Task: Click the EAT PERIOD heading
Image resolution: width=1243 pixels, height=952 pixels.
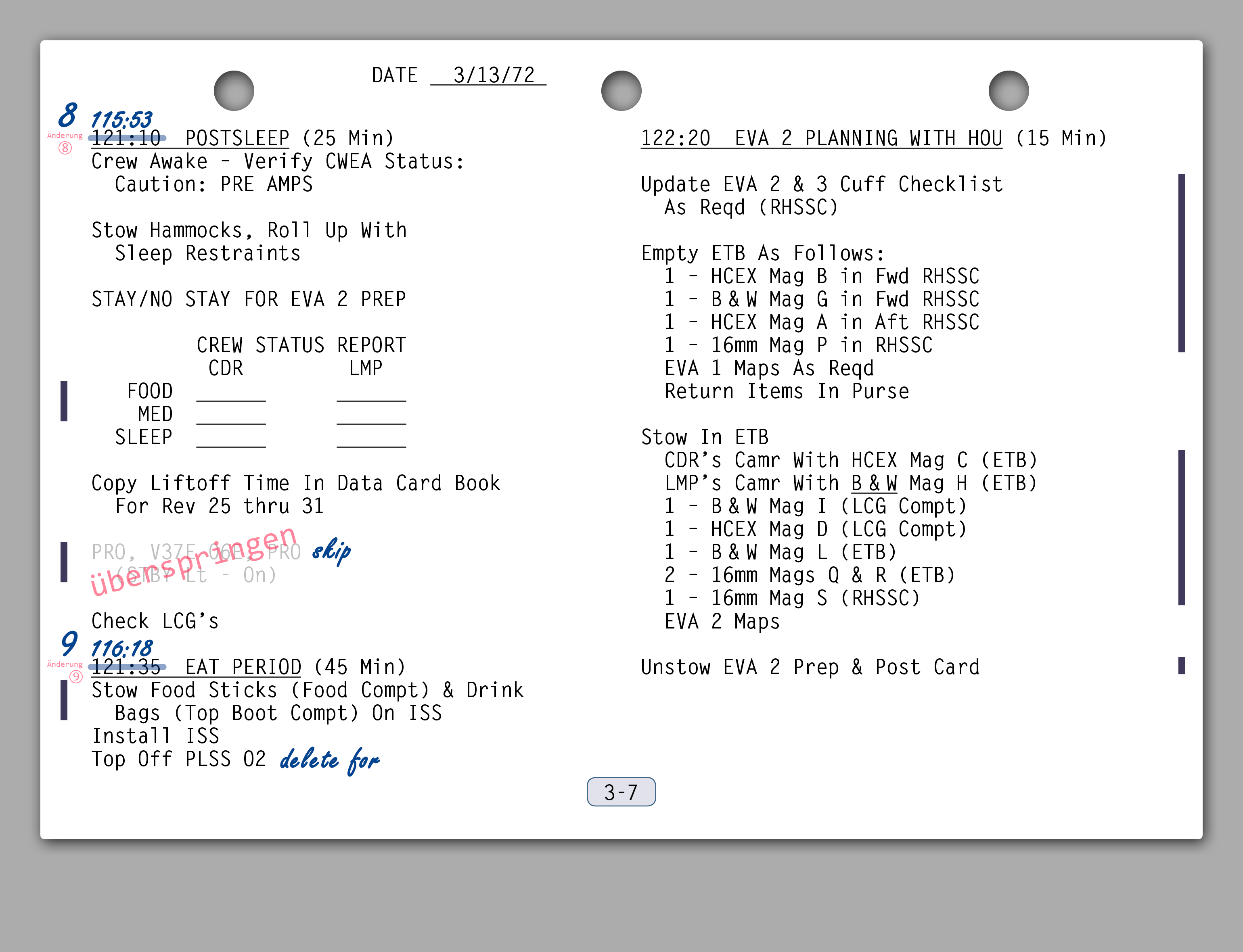Action: 243,667
